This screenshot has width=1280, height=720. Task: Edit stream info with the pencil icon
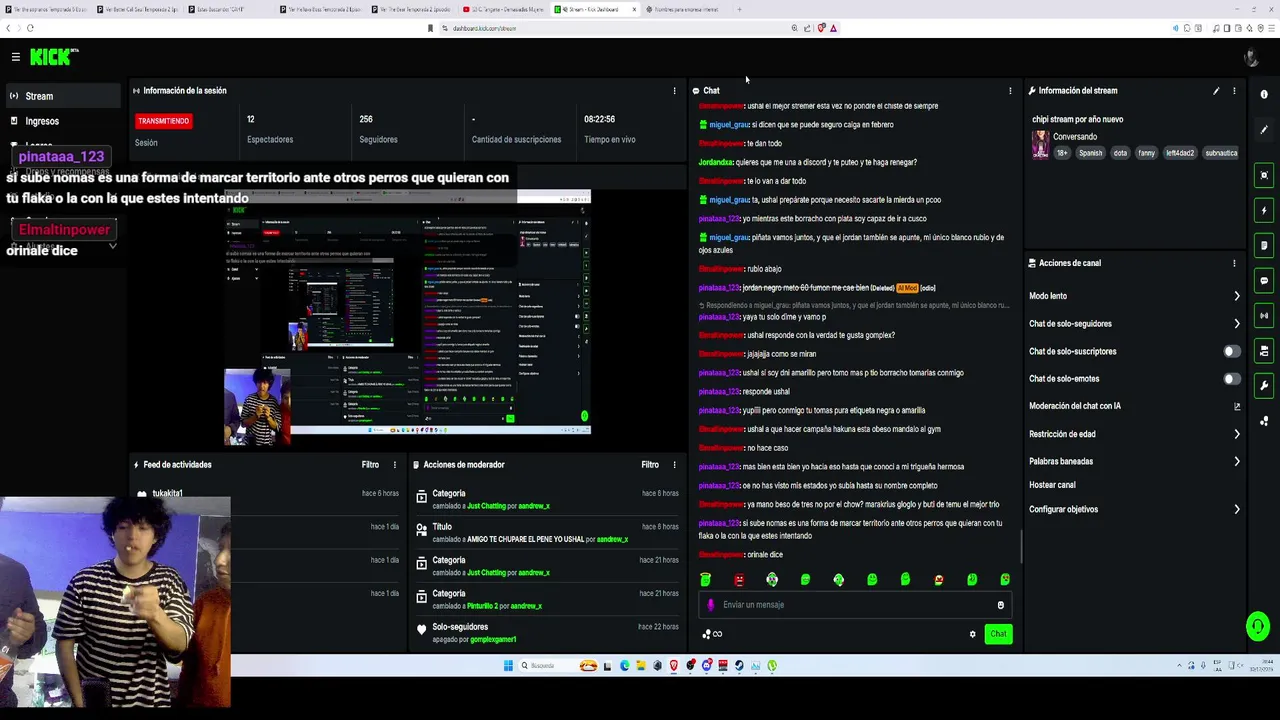tap(1216, 91)
